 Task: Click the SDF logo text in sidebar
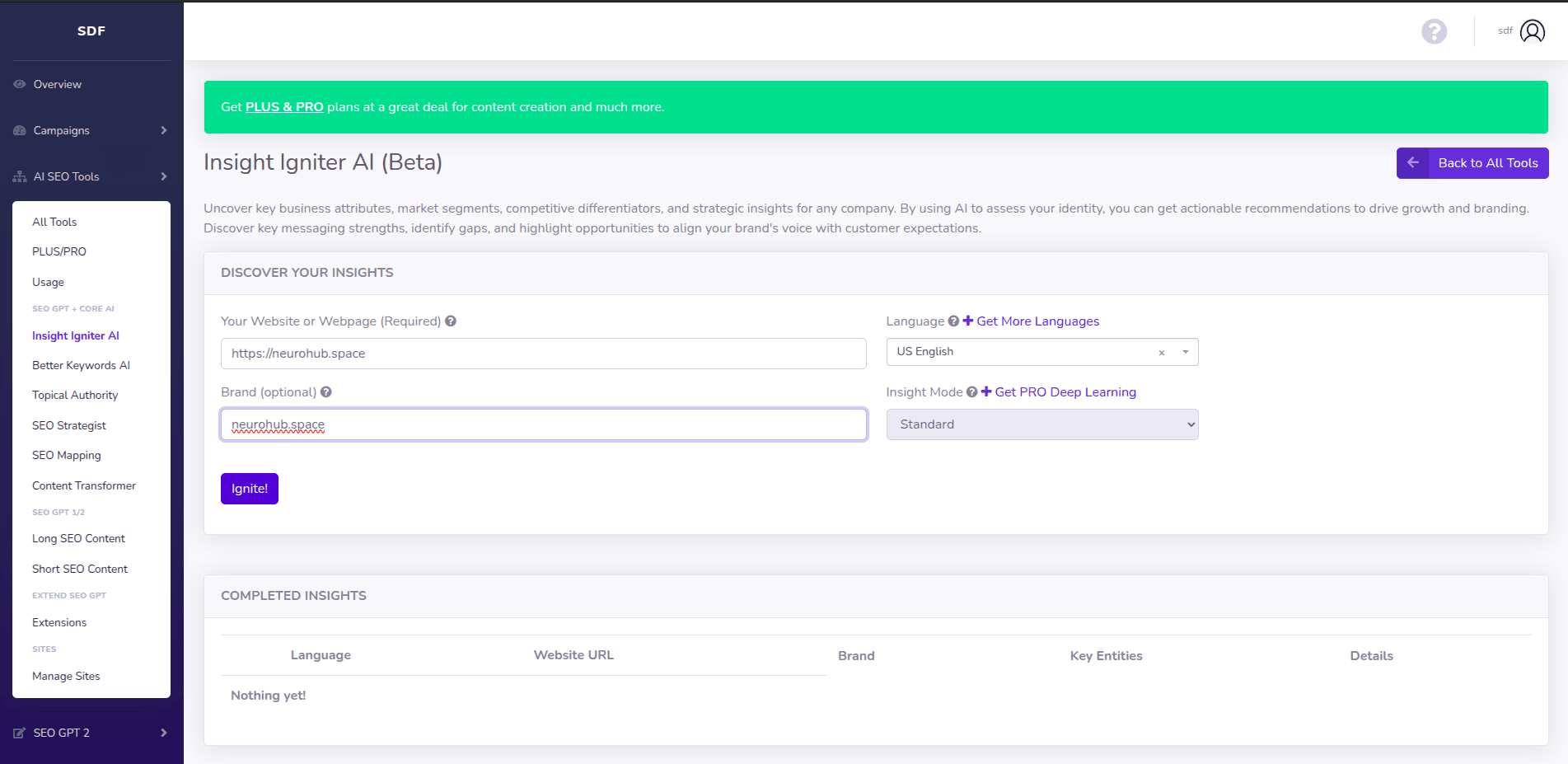pyautogui.click(x=91, y=30)
